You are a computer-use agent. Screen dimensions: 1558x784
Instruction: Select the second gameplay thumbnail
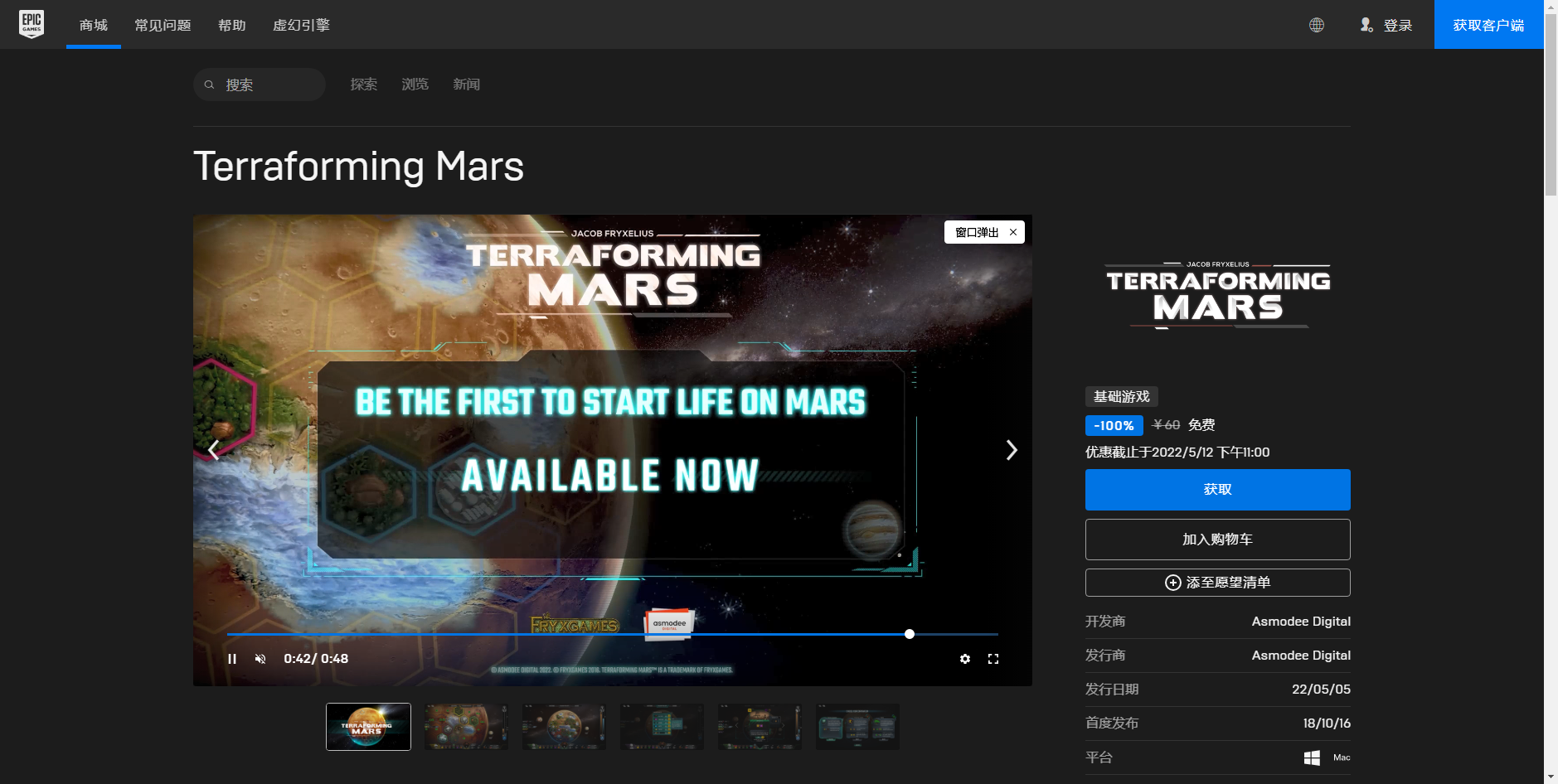466,726
